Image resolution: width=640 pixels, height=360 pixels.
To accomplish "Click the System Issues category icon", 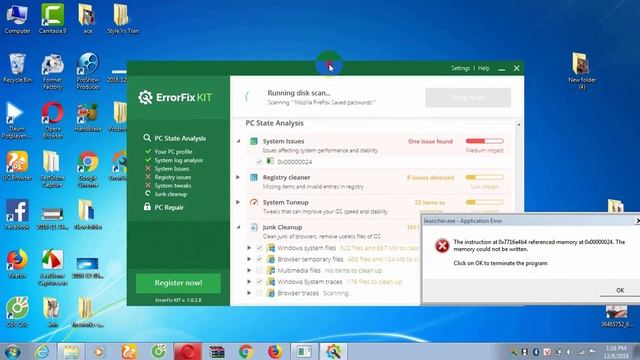I will [x=253, y=141].
